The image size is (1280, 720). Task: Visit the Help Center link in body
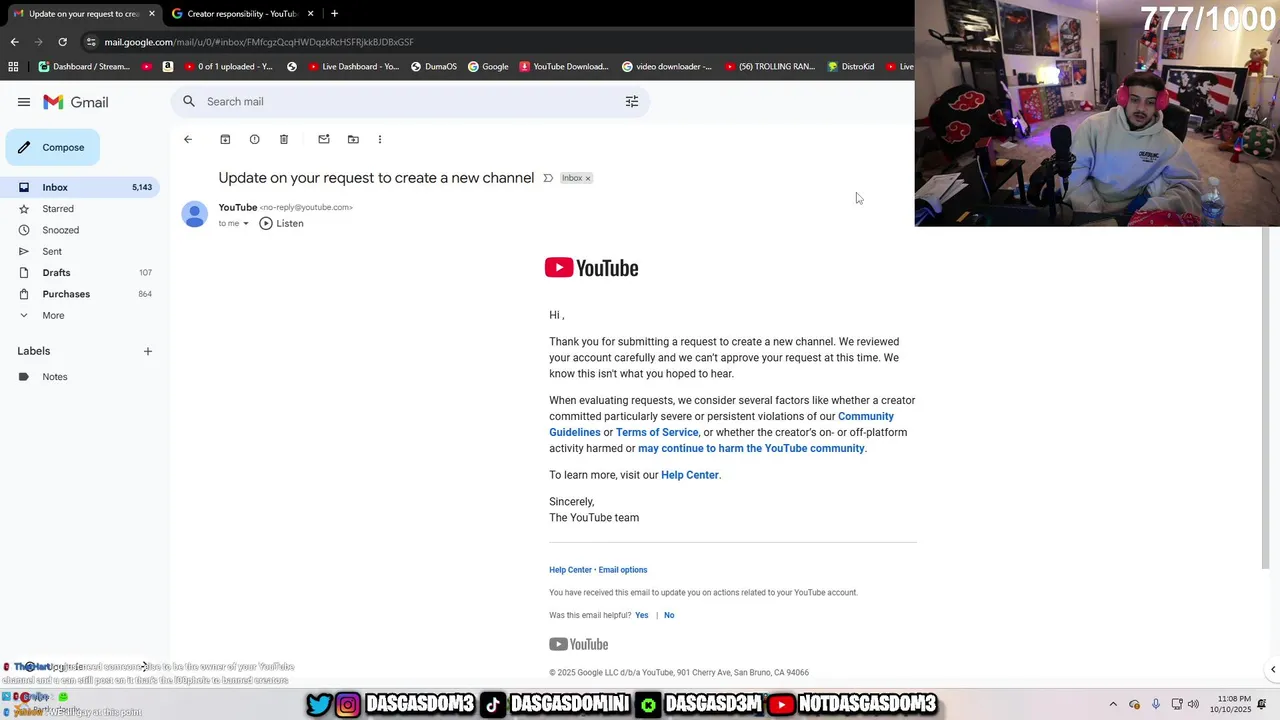click(x=690, y=475)
